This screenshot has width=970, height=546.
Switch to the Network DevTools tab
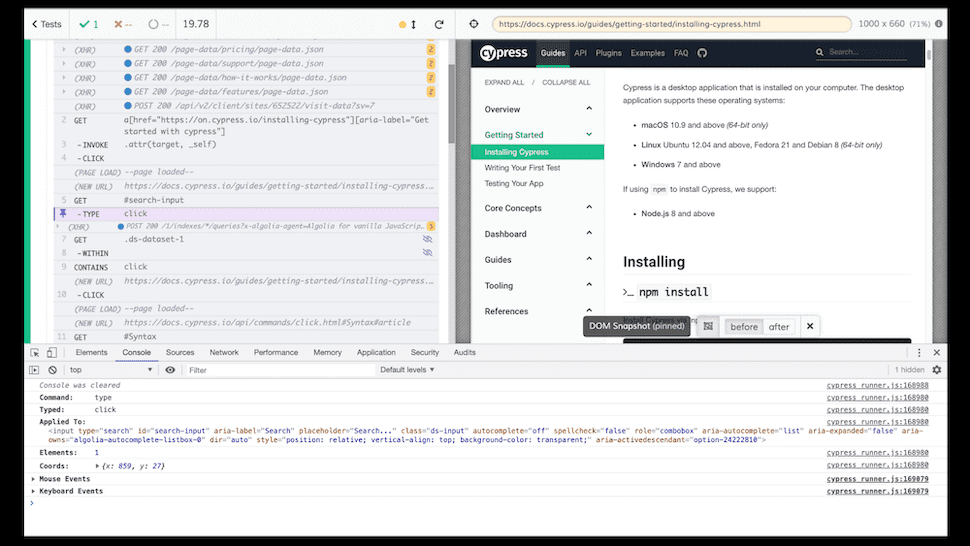tap(224, 352)
